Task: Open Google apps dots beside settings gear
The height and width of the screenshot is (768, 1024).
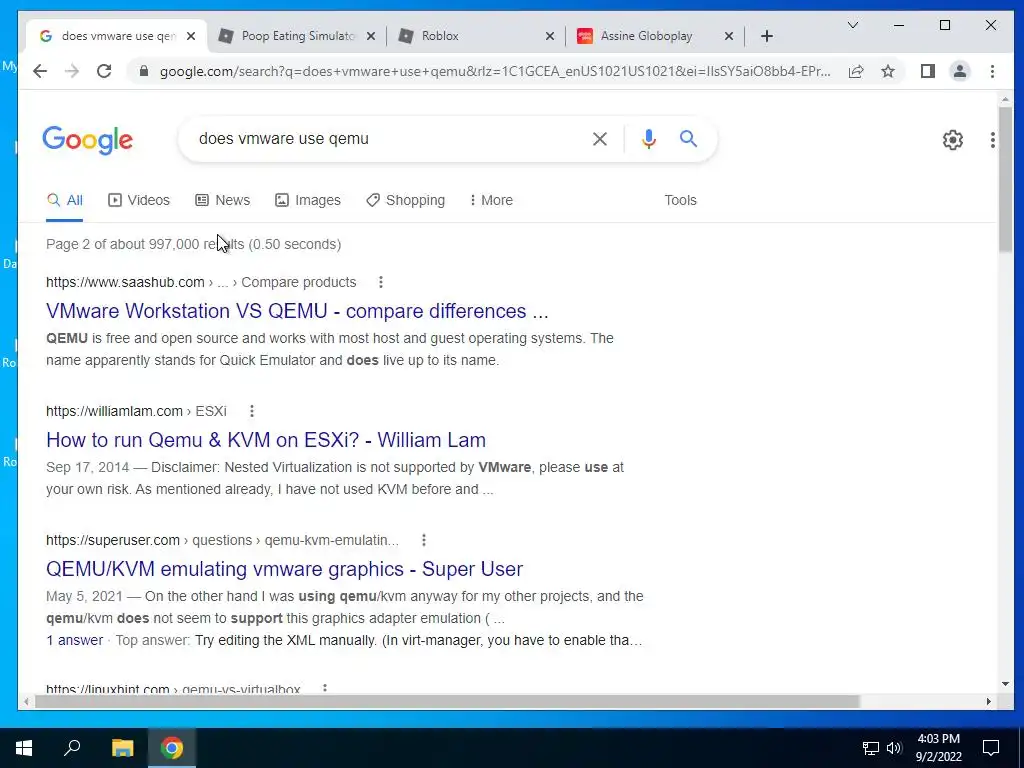Action: pyautogui.click(x=992, y=139)
